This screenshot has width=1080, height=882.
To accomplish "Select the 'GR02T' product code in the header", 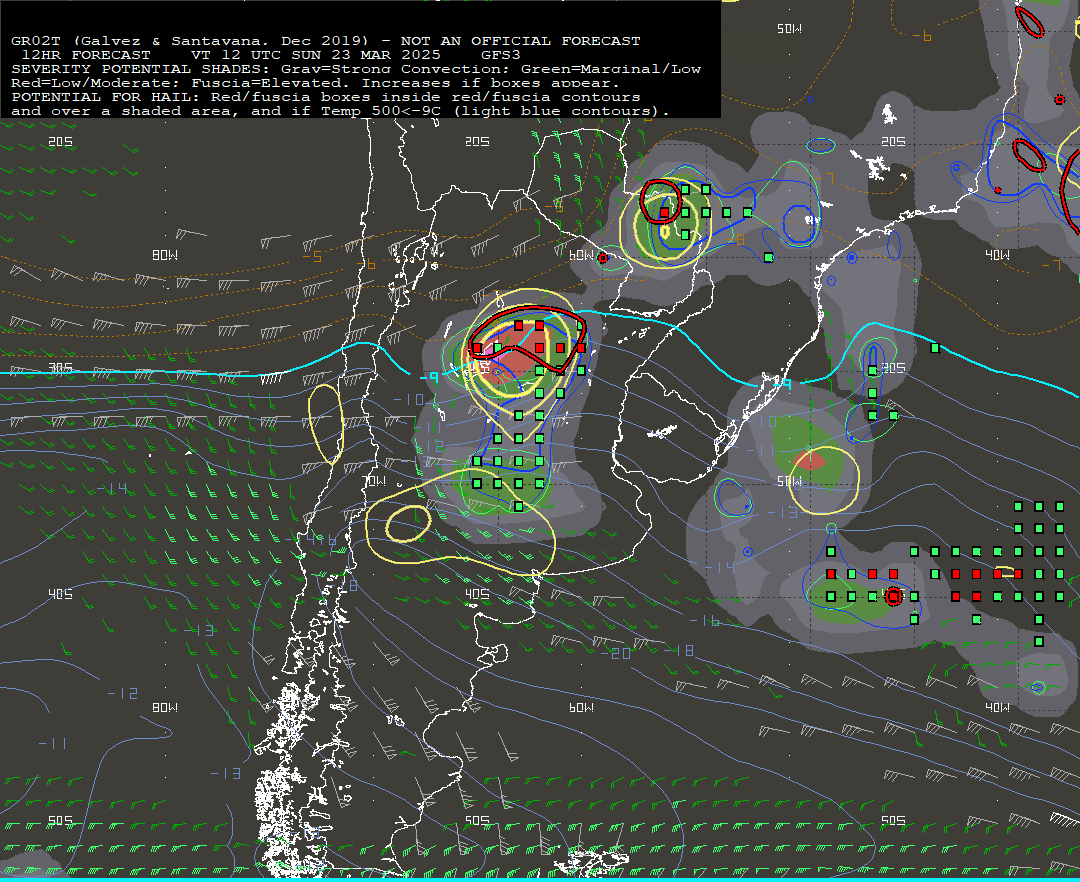I will (36, 41).
